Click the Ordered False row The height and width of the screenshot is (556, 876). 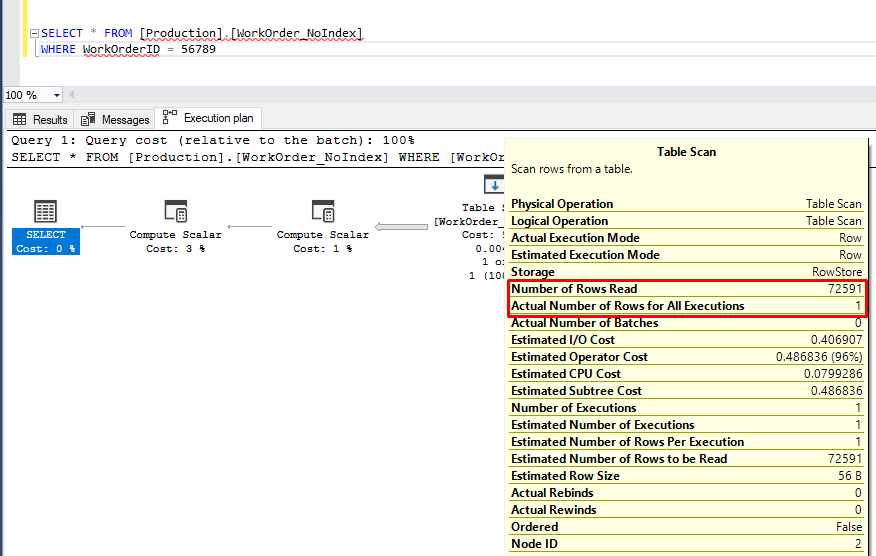pyautogui.click(x=686, y=527)
